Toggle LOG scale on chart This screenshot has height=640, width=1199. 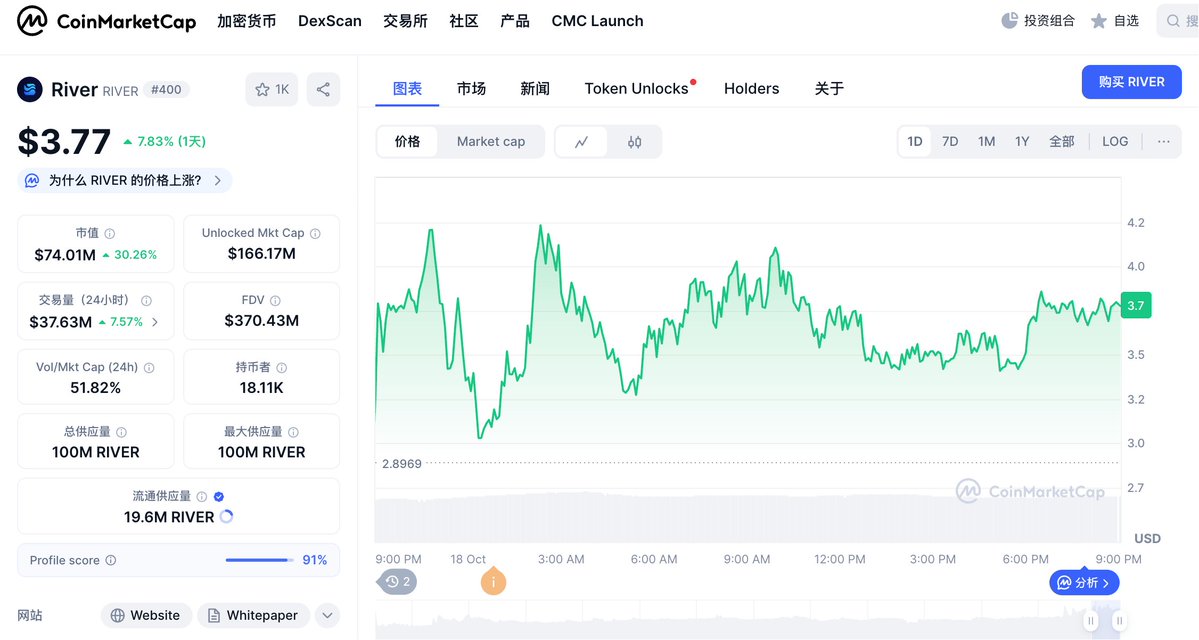[x=1114, y=142]
